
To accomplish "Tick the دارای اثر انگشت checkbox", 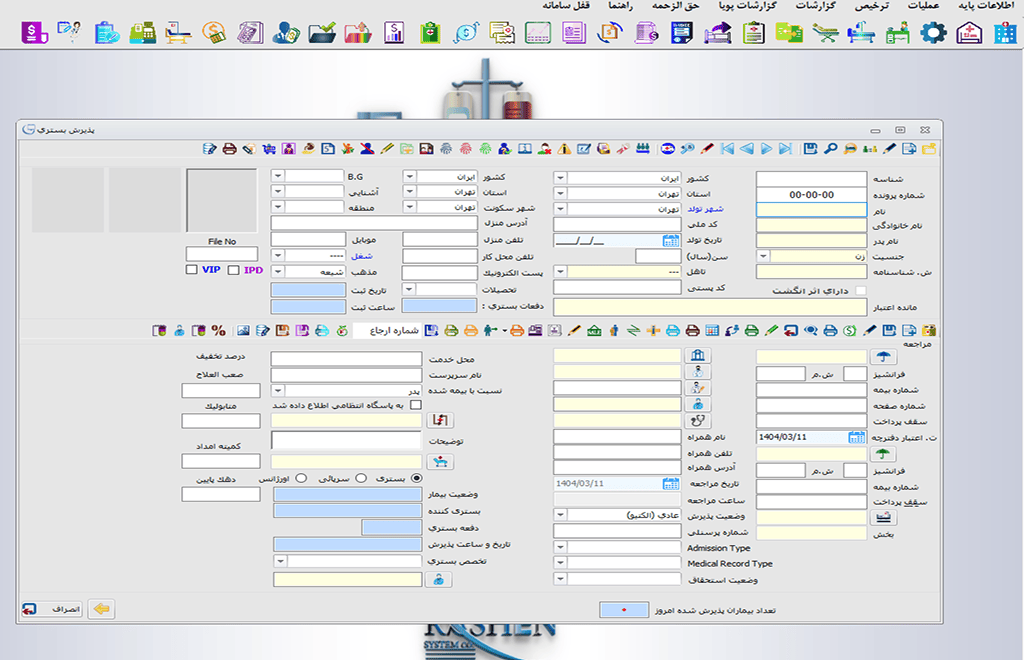I will pyautogui.click(x=861, y=291).
